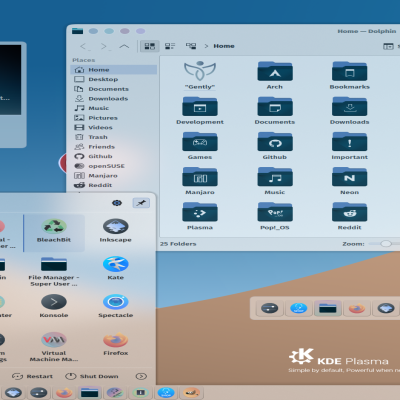The height and width of the screenshot is (400, 400).
Task: Click Firefox icon in floating desktop dock
Action: 357,308
